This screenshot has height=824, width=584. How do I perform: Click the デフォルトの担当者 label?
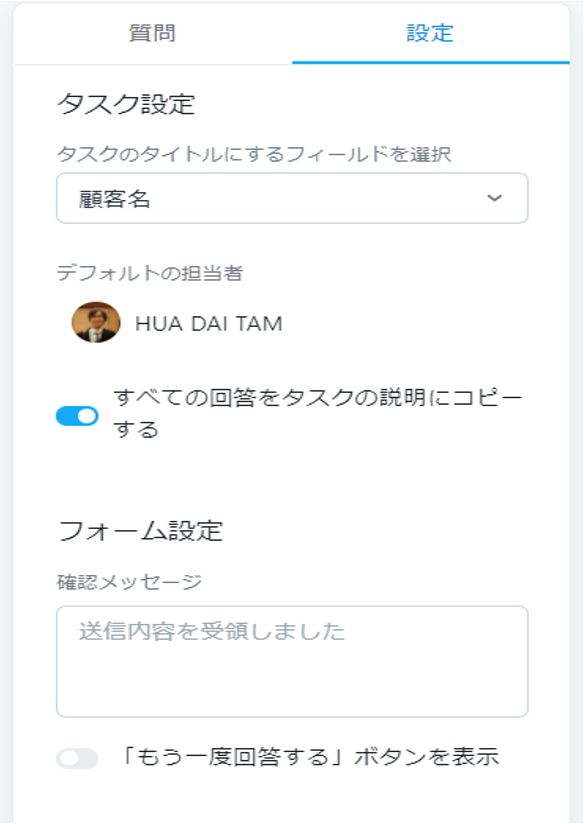[x=150, y=273]
